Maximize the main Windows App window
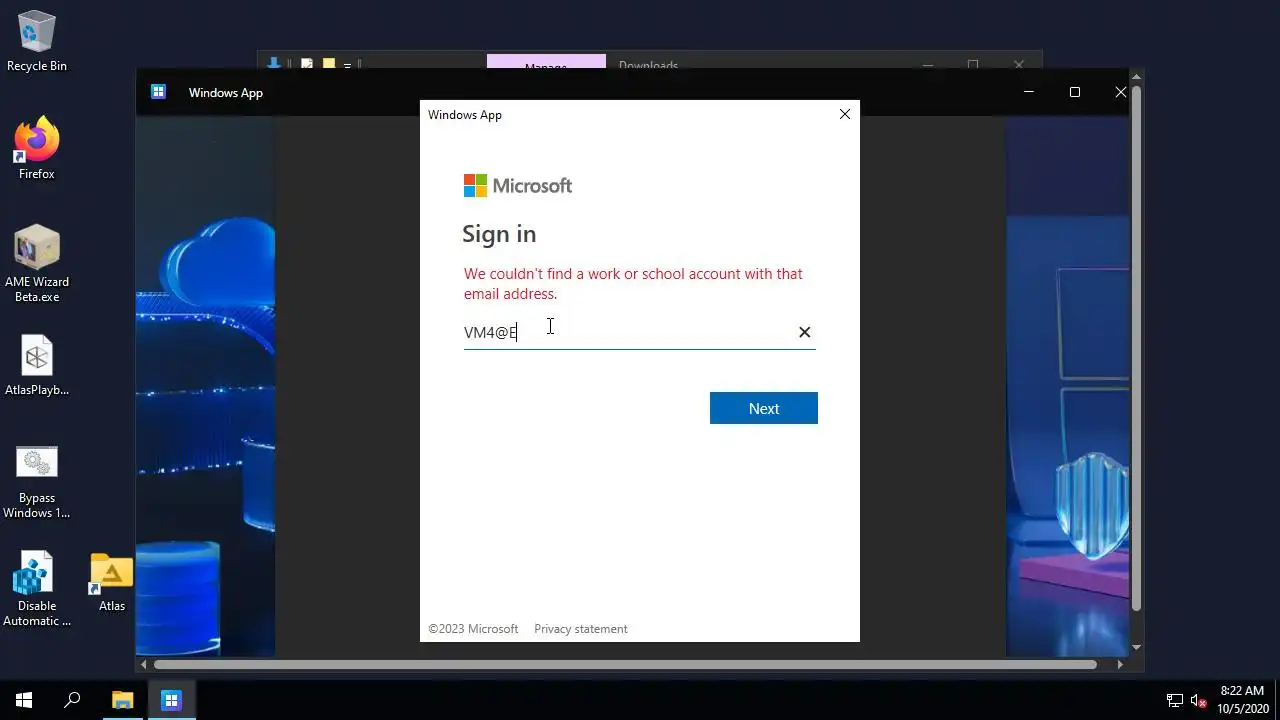 [1075, 92]
